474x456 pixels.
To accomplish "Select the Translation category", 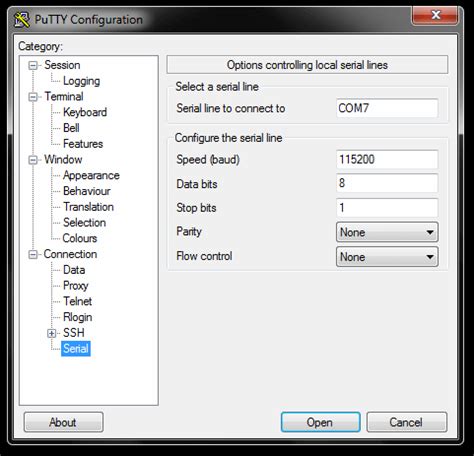I will pyautogui.click(x=89, y=207).
